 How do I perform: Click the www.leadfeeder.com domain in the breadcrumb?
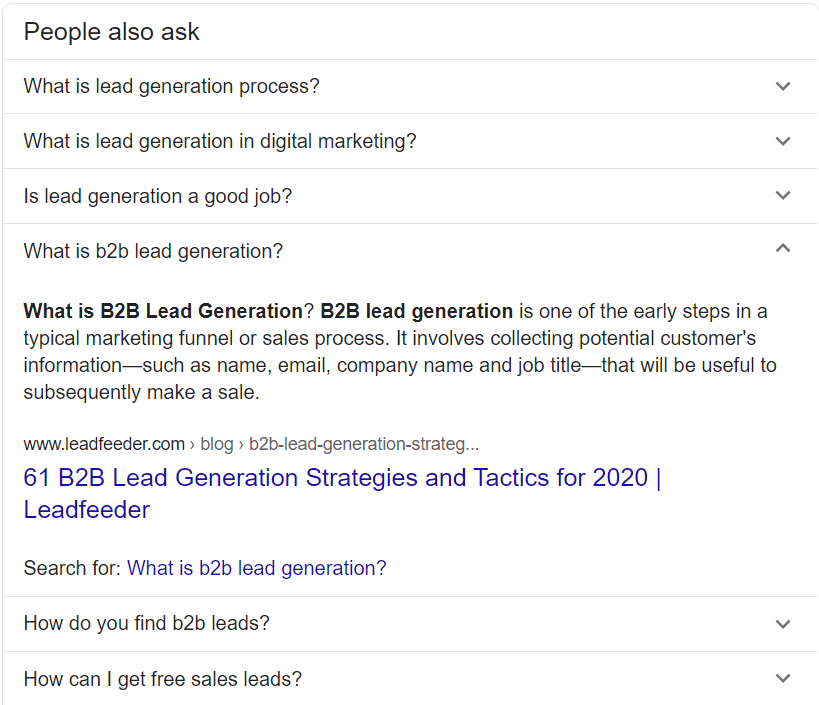[x=104, y=444]
